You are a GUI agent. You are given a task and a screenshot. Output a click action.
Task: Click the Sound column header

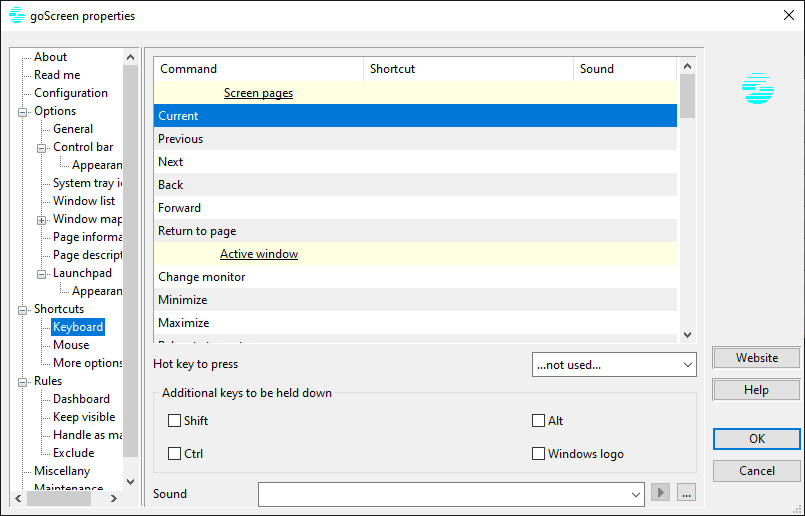coord(625,69)
